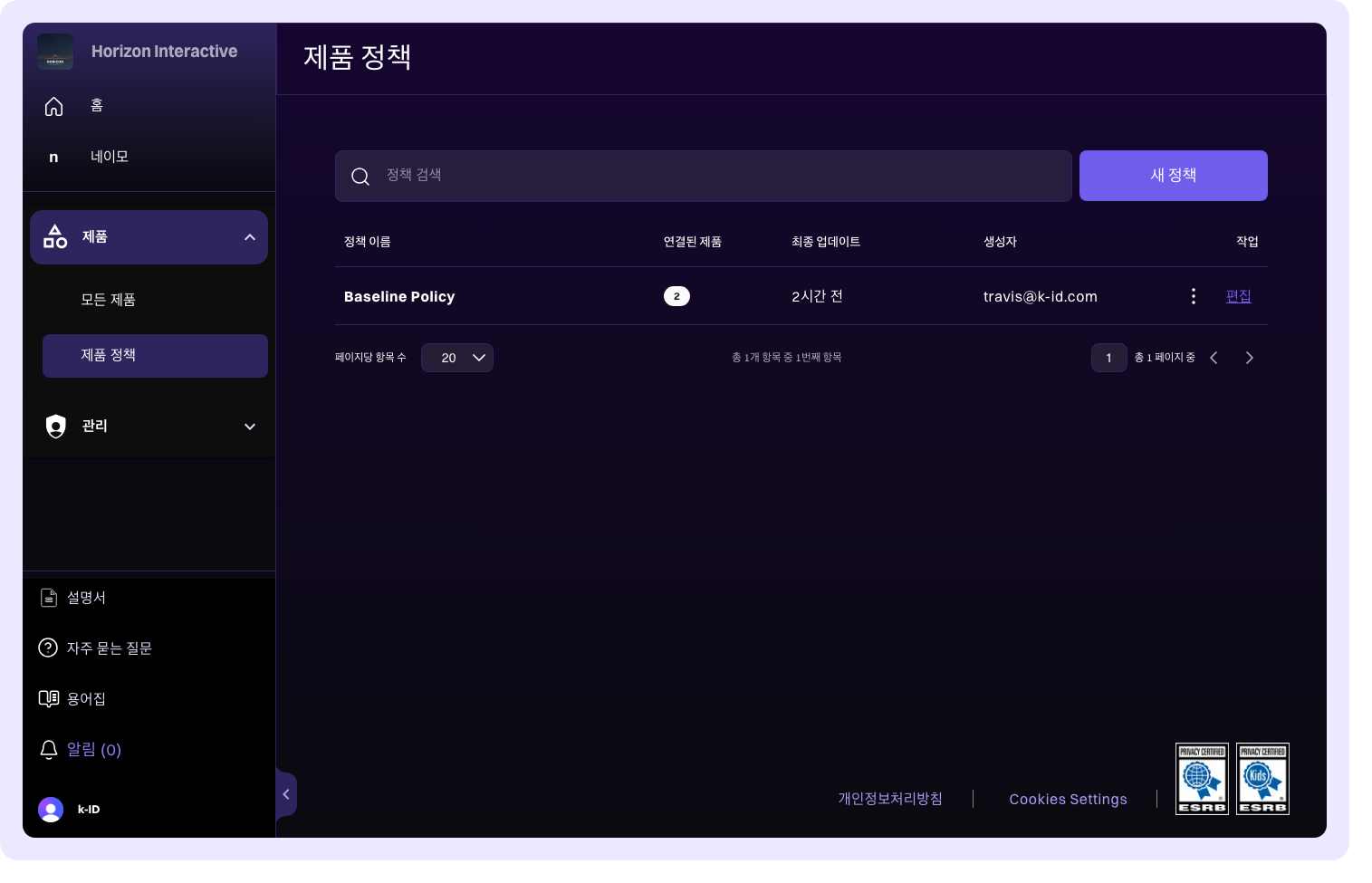
Task: Click the Horizon Interactive organization name
Action: coord(165,52)
